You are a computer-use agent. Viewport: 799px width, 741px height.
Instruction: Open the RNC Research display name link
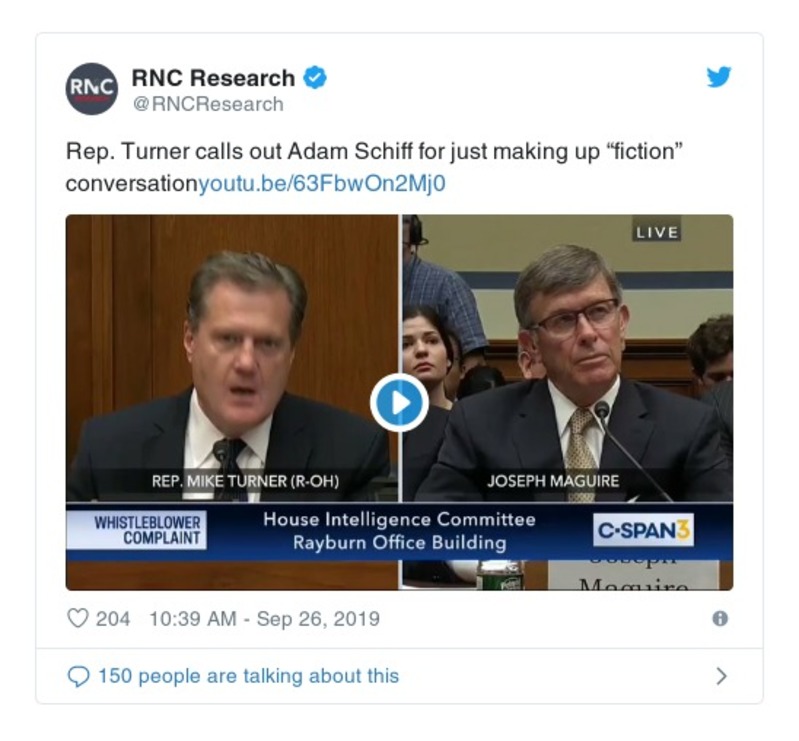coord(213,78)
